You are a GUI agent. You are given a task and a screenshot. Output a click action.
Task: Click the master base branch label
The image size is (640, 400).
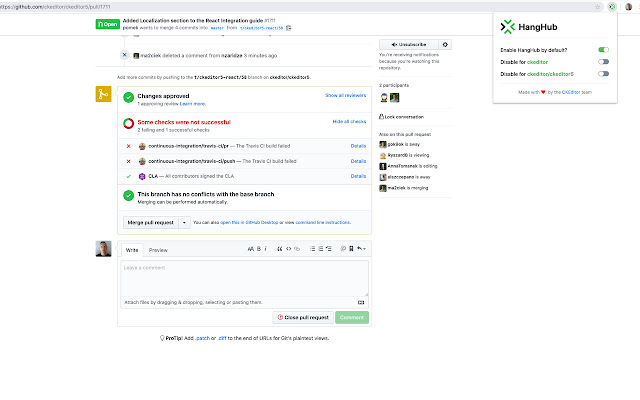tap(217, 28)
